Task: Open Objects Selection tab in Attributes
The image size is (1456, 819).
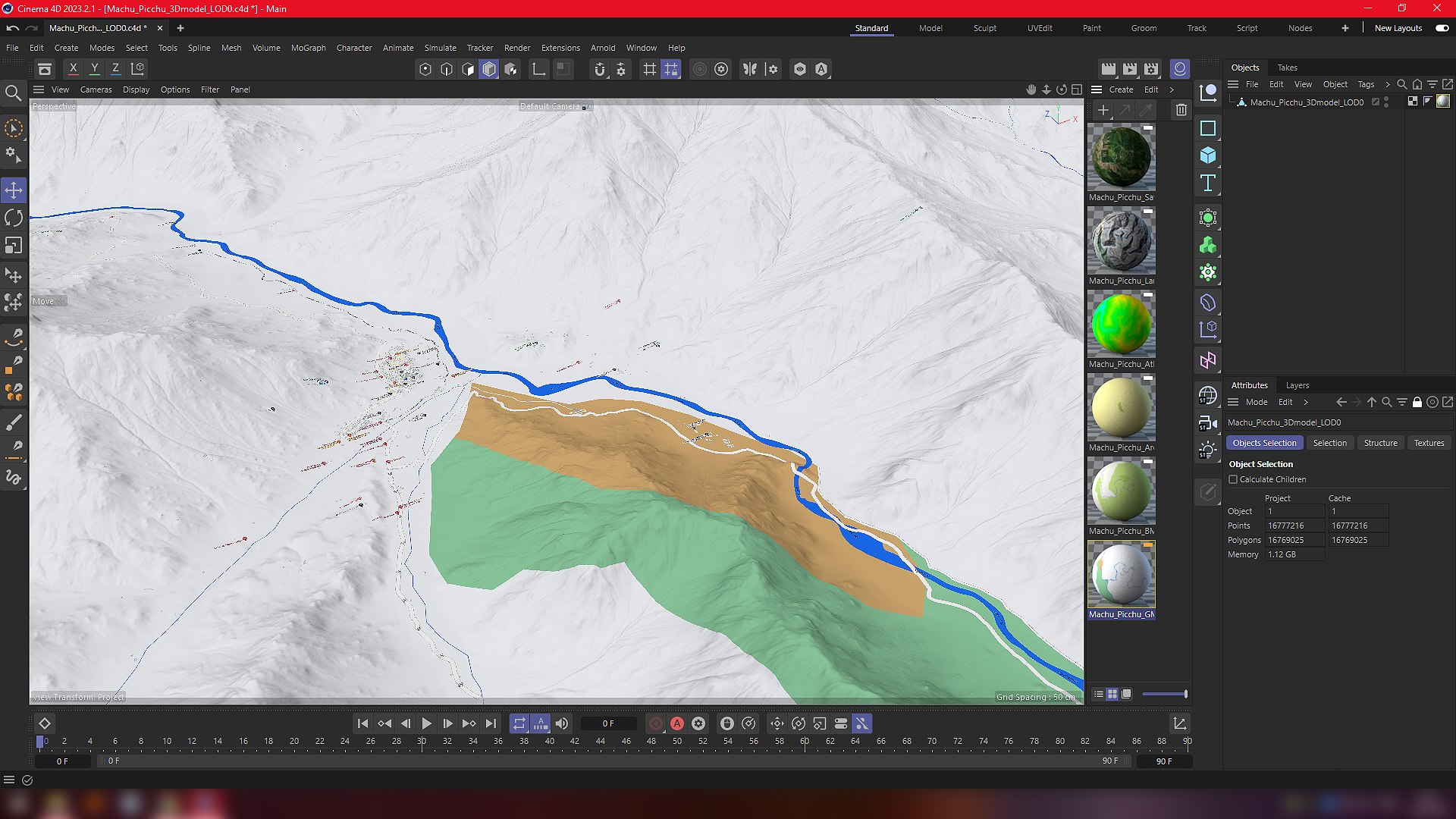Action: click(1264, 443)
